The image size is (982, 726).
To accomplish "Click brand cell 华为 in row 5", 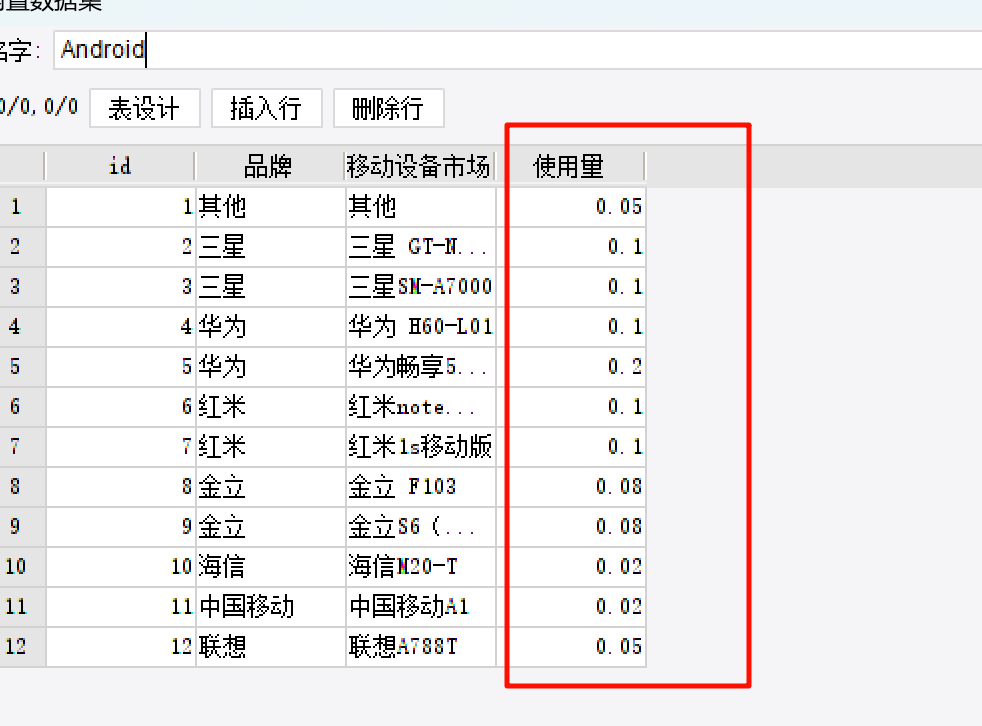I will tap(271, 366).
